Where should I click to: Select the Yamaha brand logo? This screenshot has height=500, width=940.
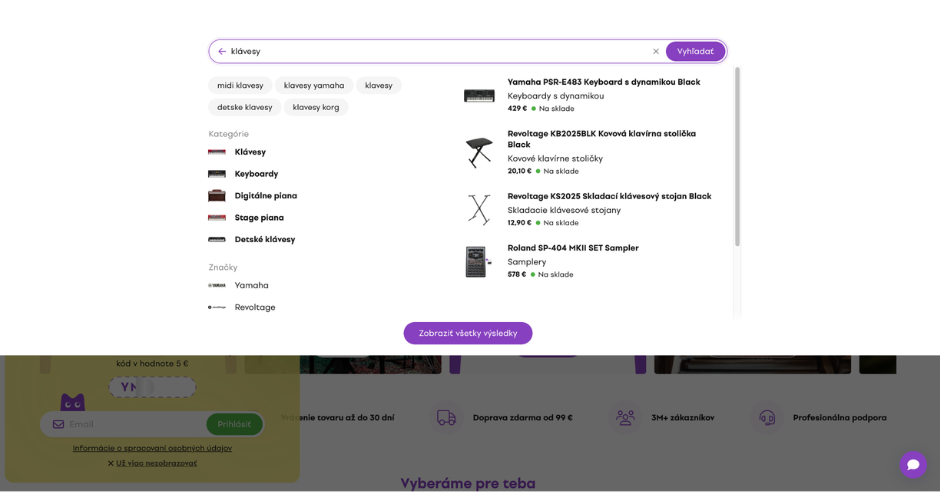tap(217, 285)
